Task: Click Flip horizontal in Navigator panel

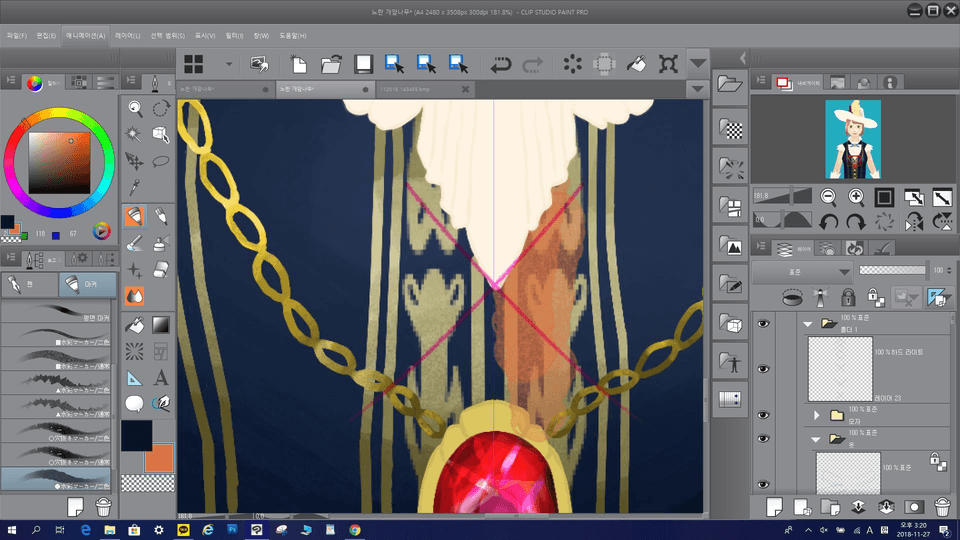Action: (913, 221)
